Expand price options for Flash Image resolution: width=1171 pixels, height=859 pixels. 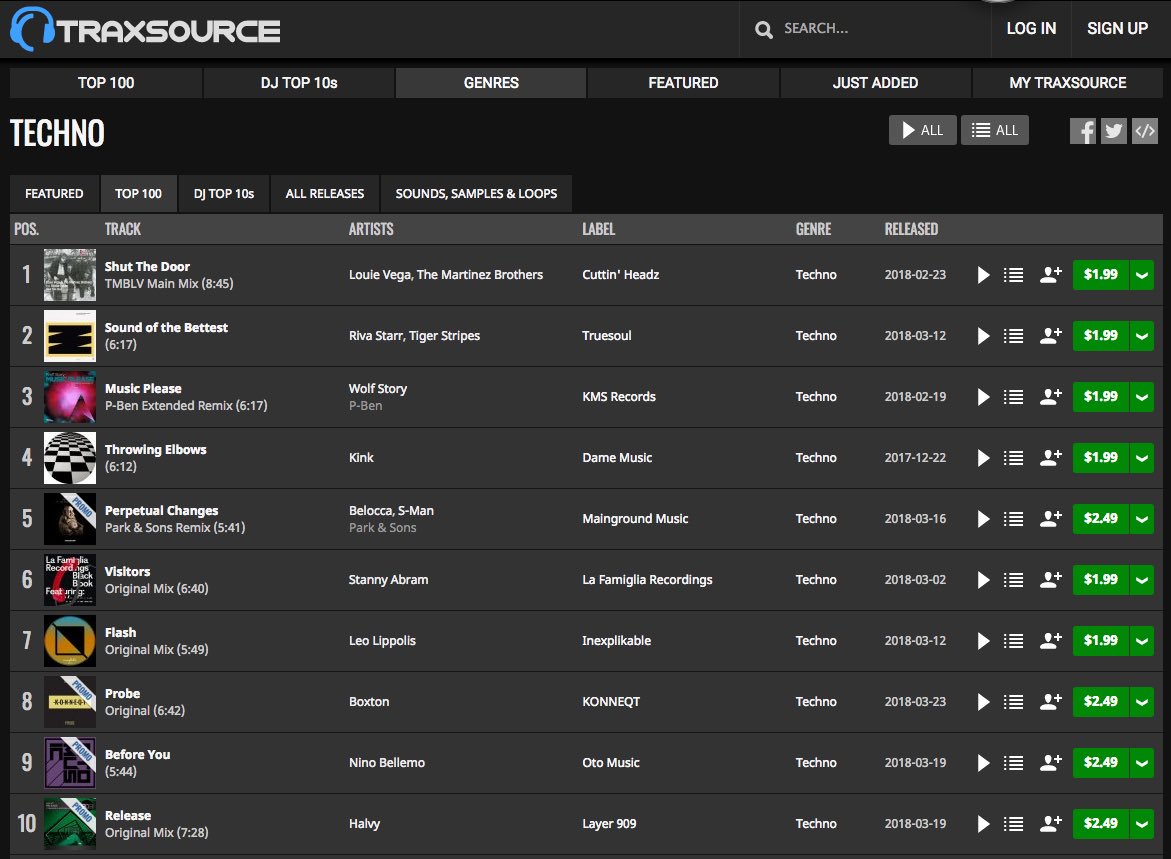[x=1142, y=641]
